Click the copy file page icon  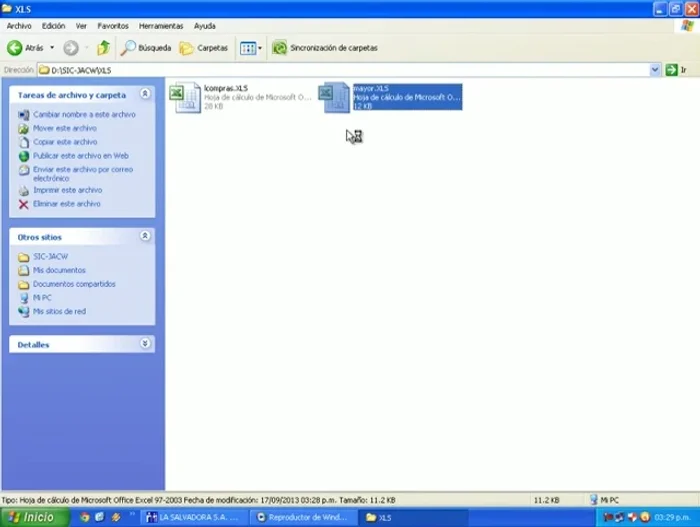(x=24, y=142)
